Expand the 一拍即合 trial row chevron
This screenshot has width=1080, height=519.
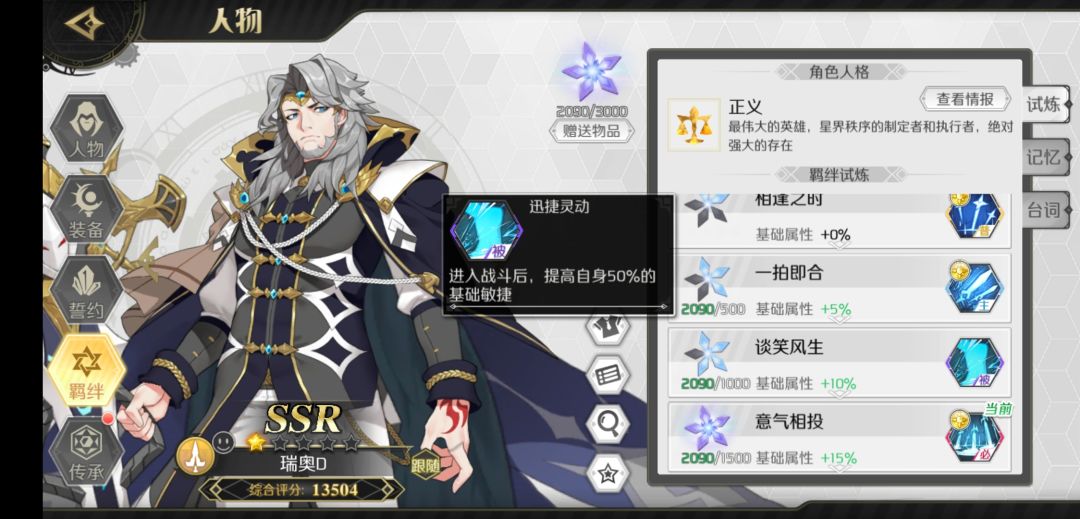(838, 319)
